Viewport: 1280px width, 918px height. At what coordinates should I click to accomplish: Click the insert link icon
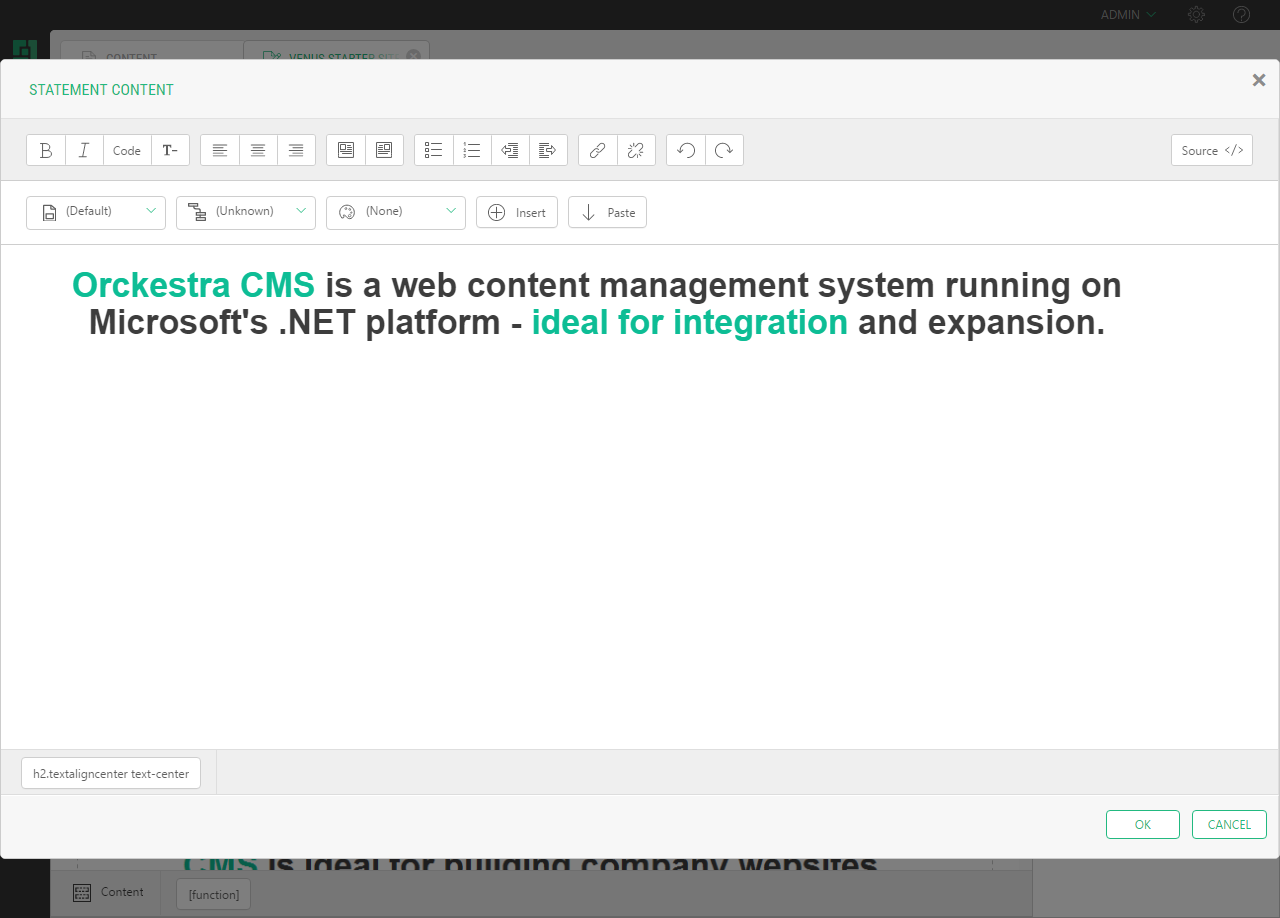click(x=597, y=150)
